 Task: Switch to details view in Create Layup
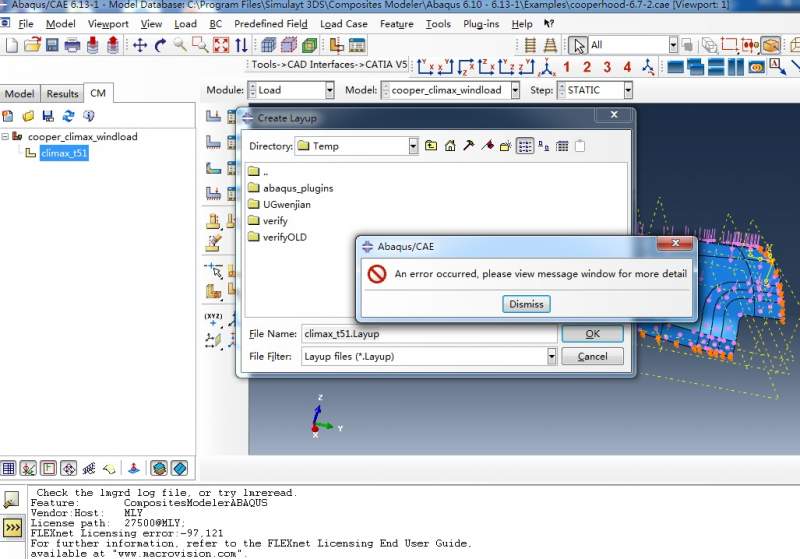(562, 146)
